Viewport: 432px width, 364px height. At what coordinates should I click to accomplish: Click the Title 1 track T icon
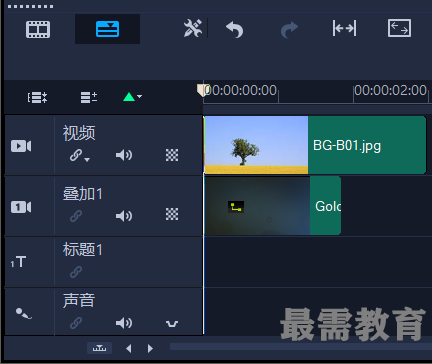18,262
